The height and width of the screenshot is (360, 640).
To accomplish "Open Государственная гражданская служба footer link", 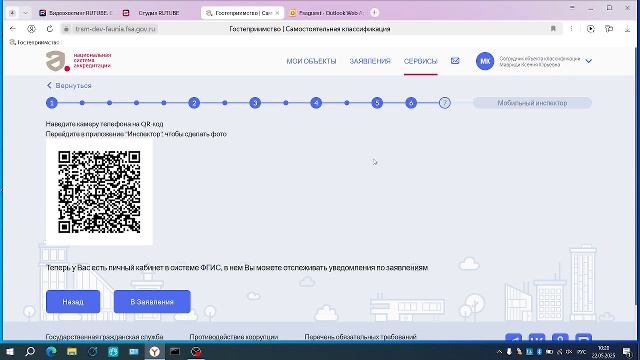I will [104, 337].
